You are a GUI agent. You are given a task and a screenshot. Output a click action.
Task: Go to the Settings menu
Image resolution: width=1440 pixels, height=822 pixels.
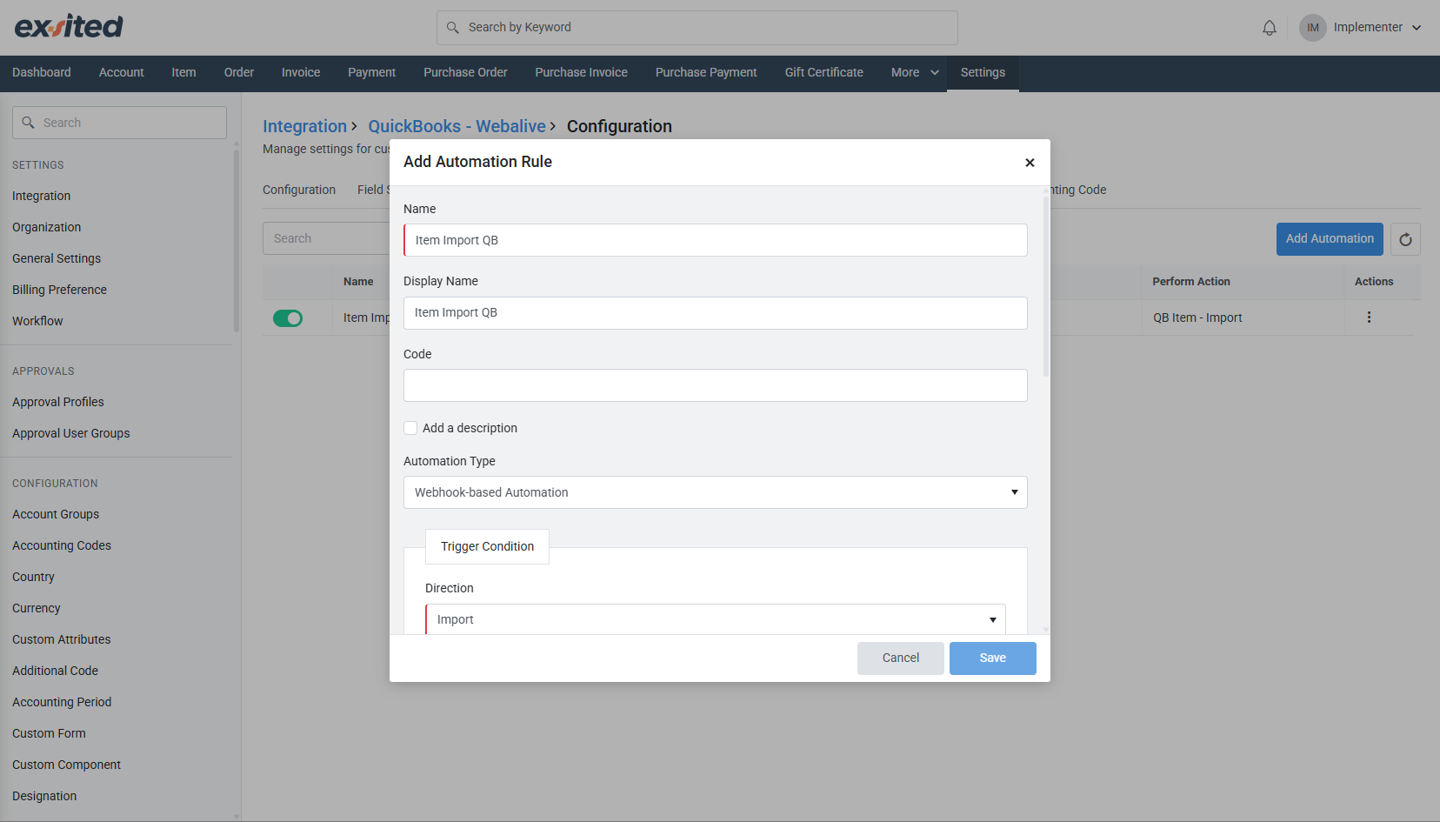point(982,73)
